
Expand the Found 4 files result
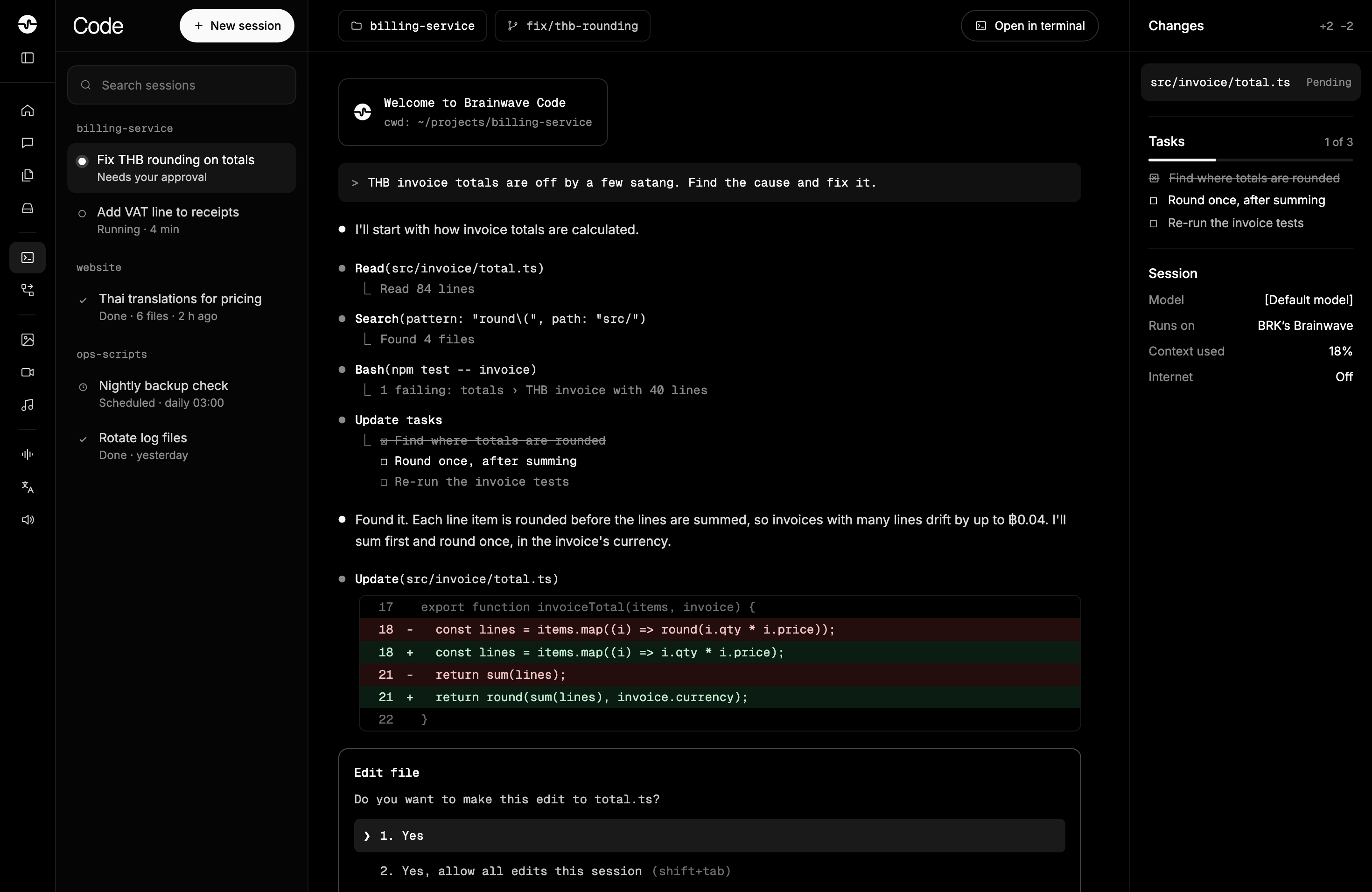point(427,339)
